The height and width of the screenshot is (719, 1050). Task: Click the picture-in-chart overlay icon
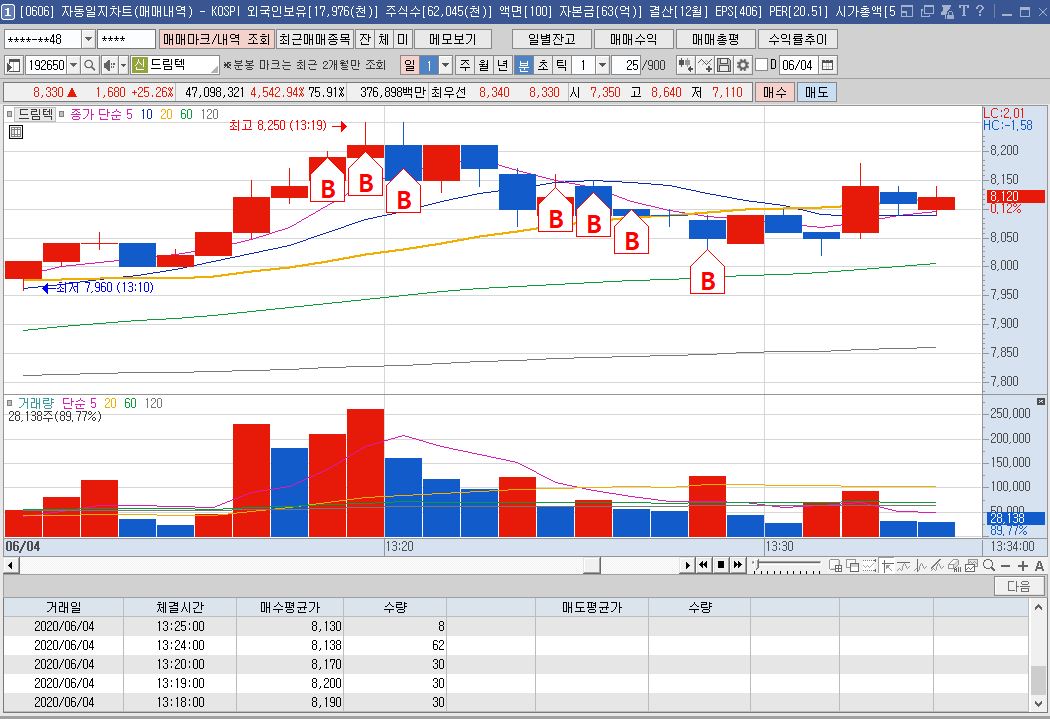pos(972,566)
